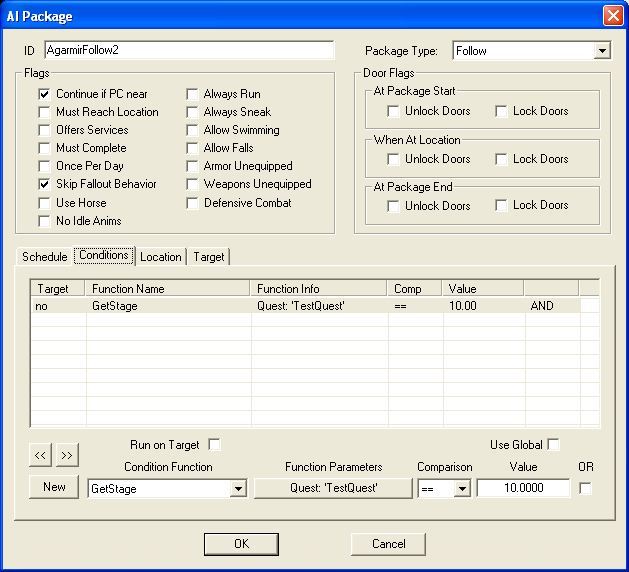Check Unlock Doors at Package Start
Screen dimensions: 629x572
click(x=393, y=112)
